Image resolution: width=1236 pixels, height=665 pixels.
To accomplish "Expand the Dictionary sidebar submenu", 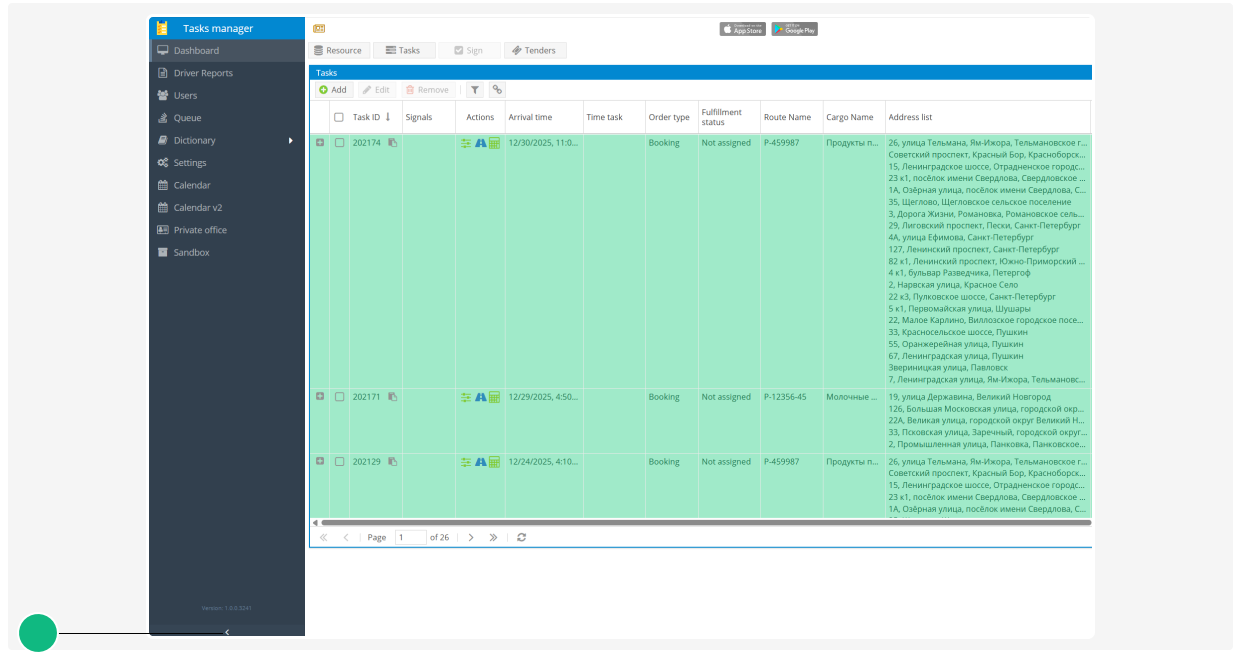I will pos(197,140).
